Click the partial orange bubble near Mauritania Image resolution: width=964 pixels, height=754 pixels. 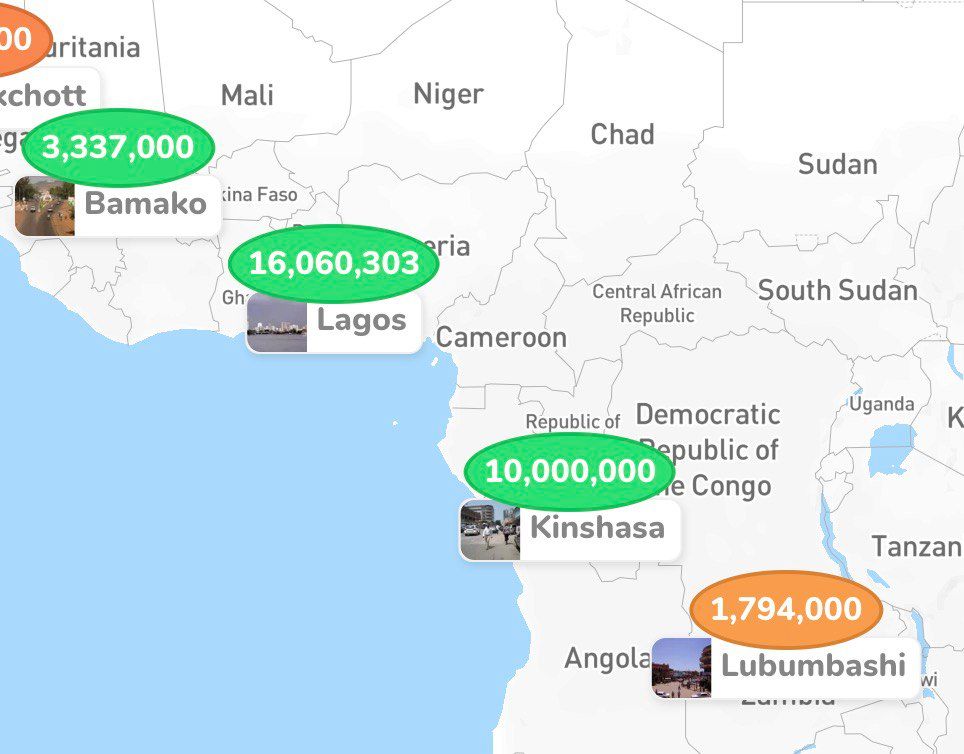[22, 37]
